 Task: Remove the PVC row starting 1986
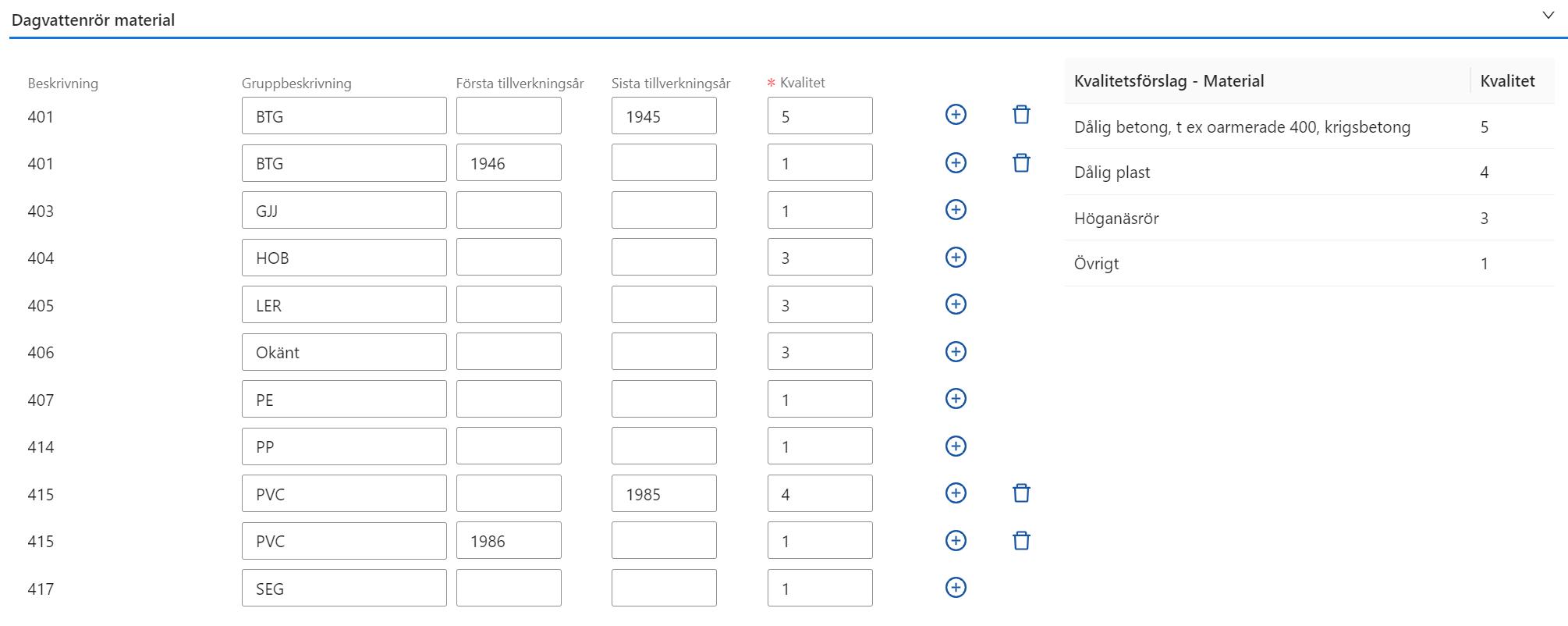point(1021,541)
